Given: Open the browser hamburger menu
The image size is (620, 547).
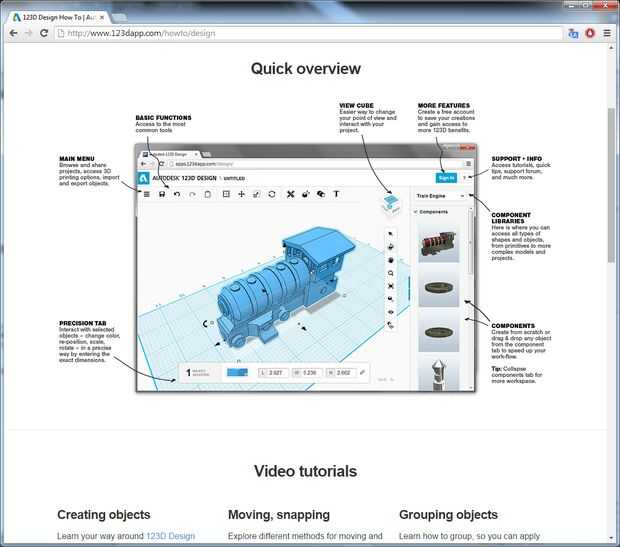Looking at the screenshot, I should pyautogui.click(x=607, y=33).
